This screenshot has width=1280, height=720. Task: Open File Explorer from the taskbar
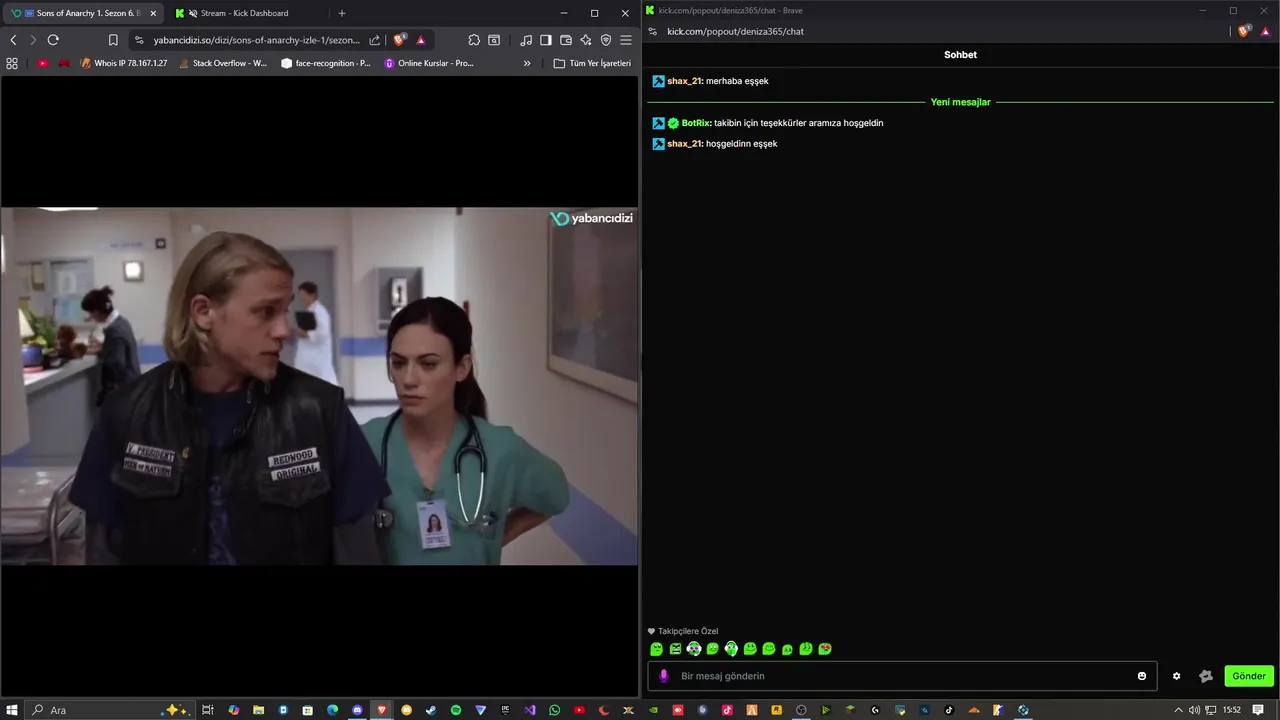tap(258, 710)
